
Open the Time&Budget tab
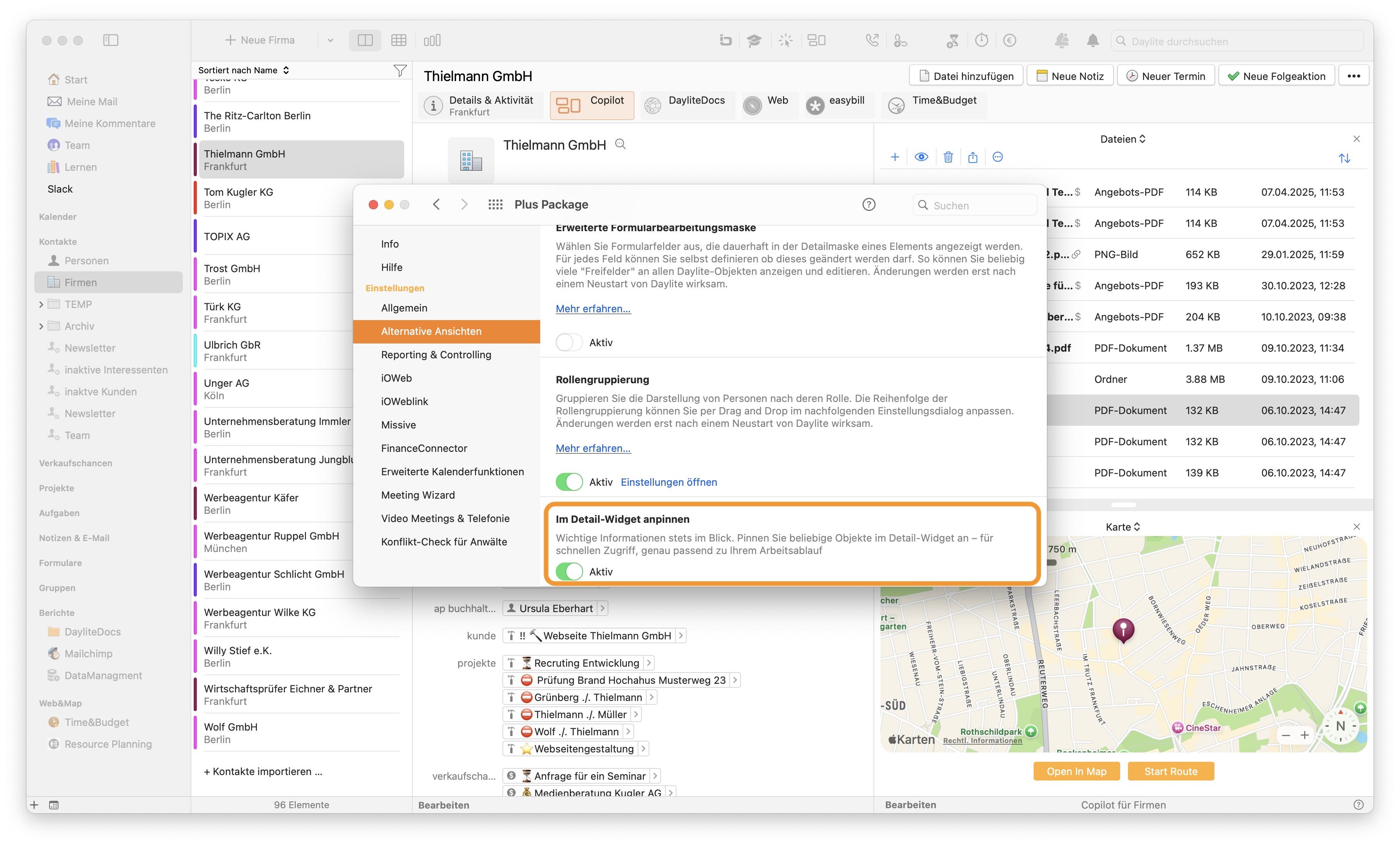pos(933,105)
